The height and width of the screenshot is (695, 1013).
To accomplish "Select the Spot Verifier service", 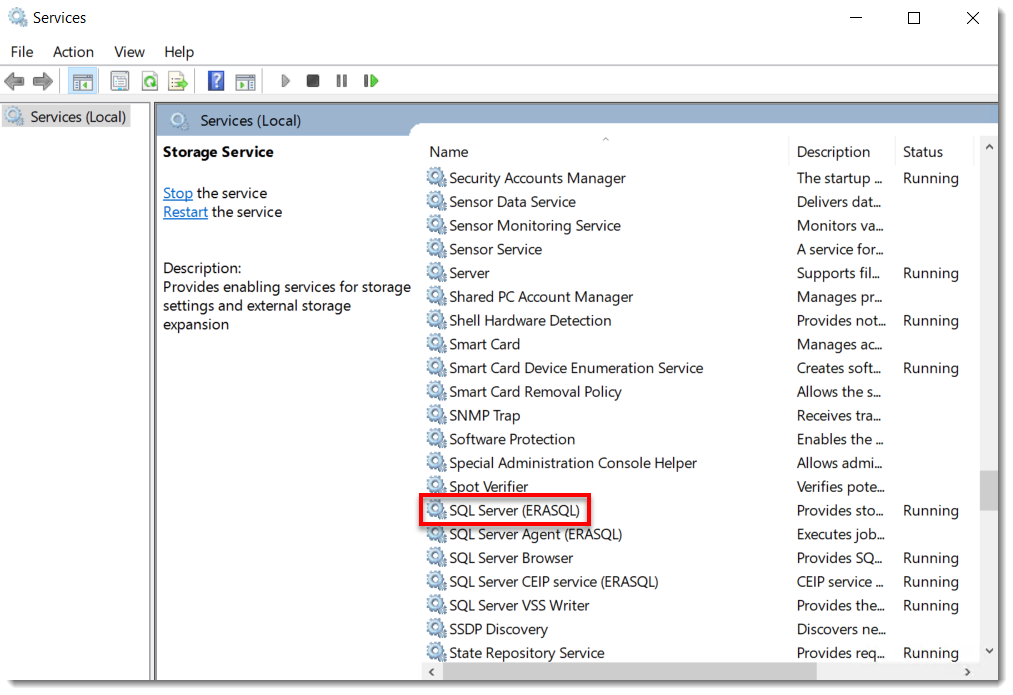I will [x=488, y=487].
